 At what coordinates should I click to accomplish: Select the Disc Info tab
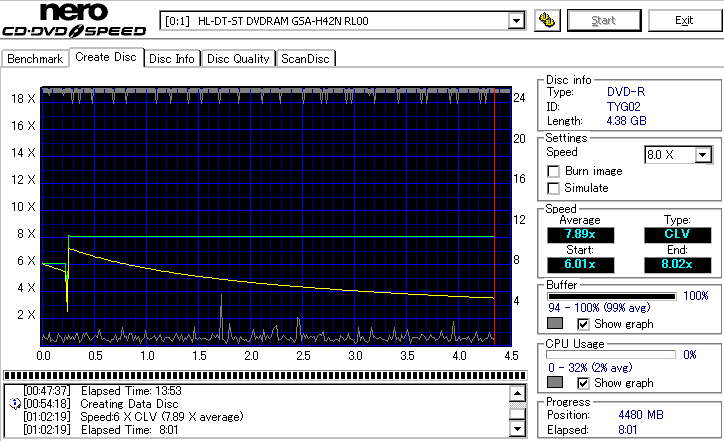coord(172,59)
